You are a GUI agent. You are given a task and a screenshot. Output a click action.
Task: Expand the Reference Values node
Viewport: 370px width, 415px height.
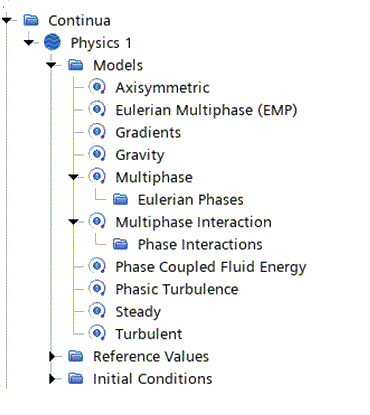click(x=52, y=356)
